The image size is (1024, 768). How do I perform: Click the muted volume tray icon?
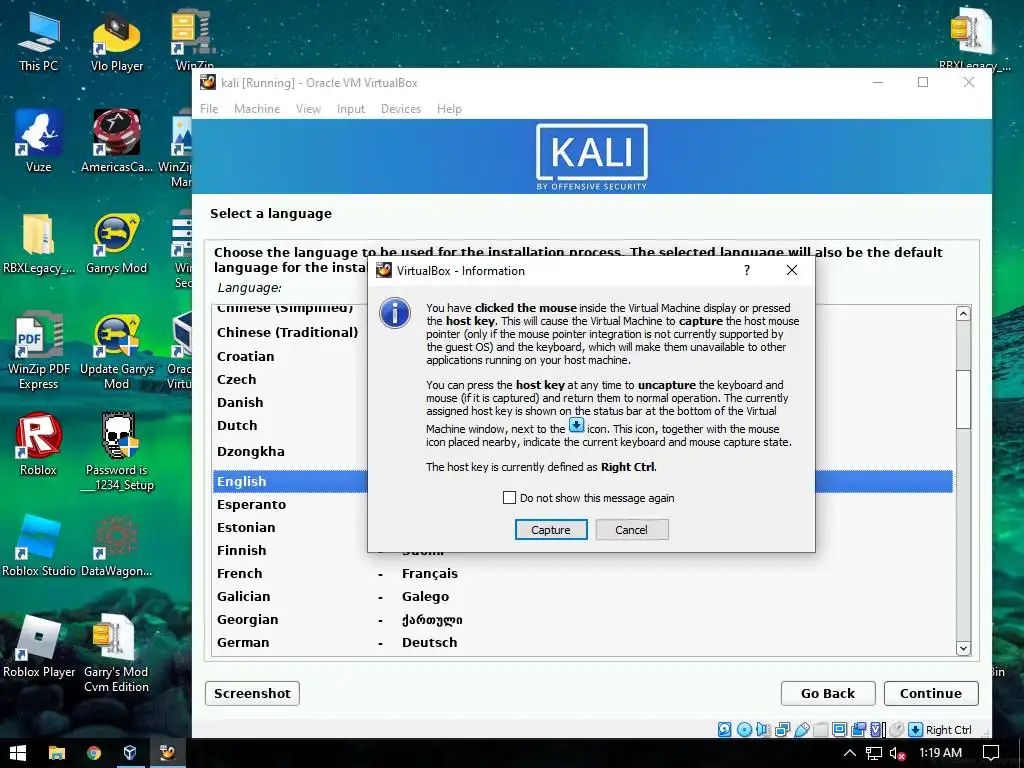tap(898, 754)
